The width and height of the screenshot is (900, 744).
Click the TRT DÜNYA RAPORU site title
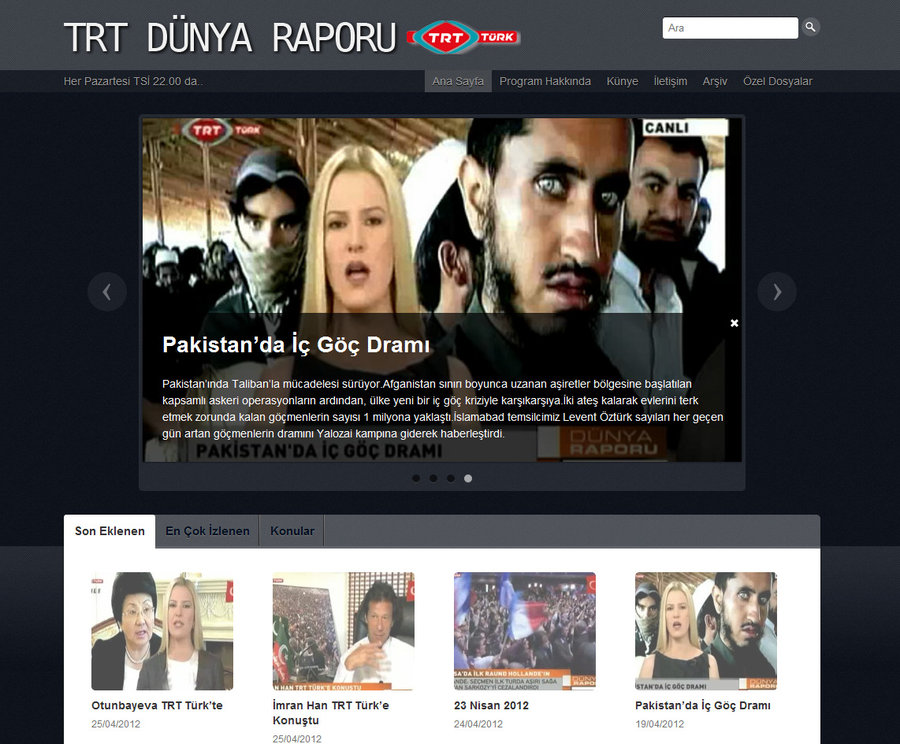click(x=230, y=38)
